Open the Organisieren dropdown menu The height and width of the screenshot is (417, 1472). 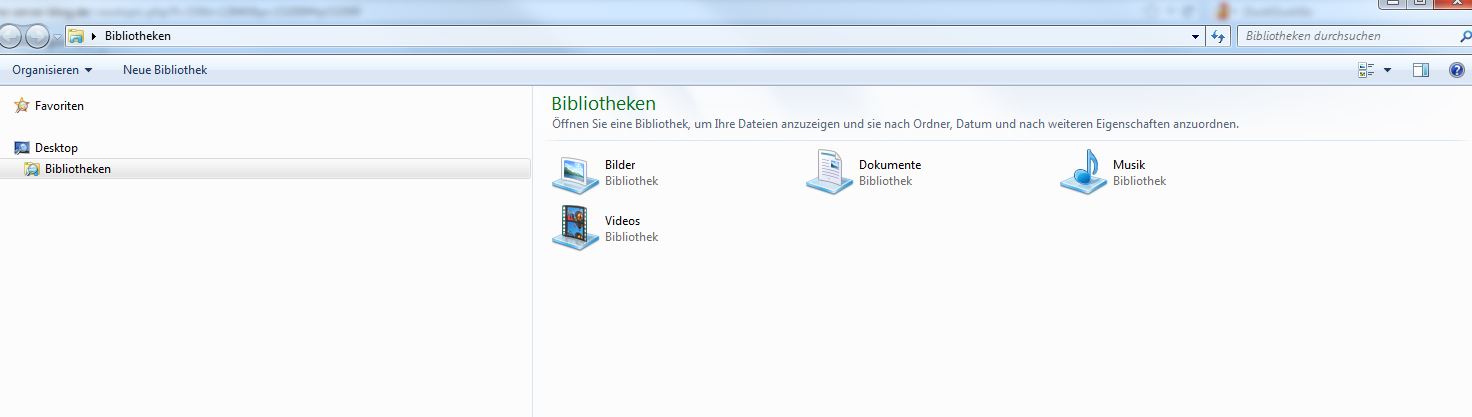pos(52,70)
